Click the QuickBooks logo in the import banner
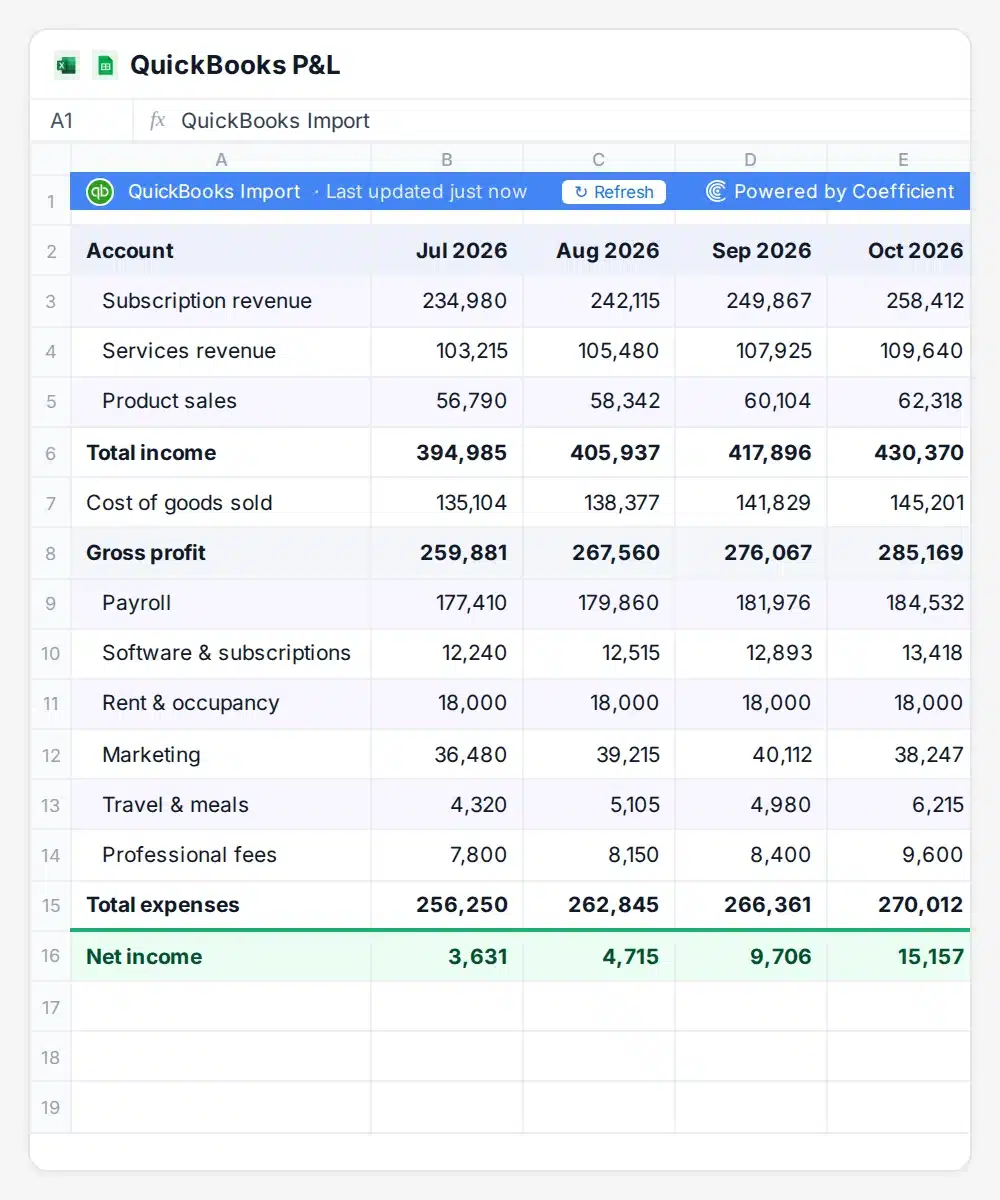The height and width of the screenshot is (1200, 1000). tap(99, 192)
